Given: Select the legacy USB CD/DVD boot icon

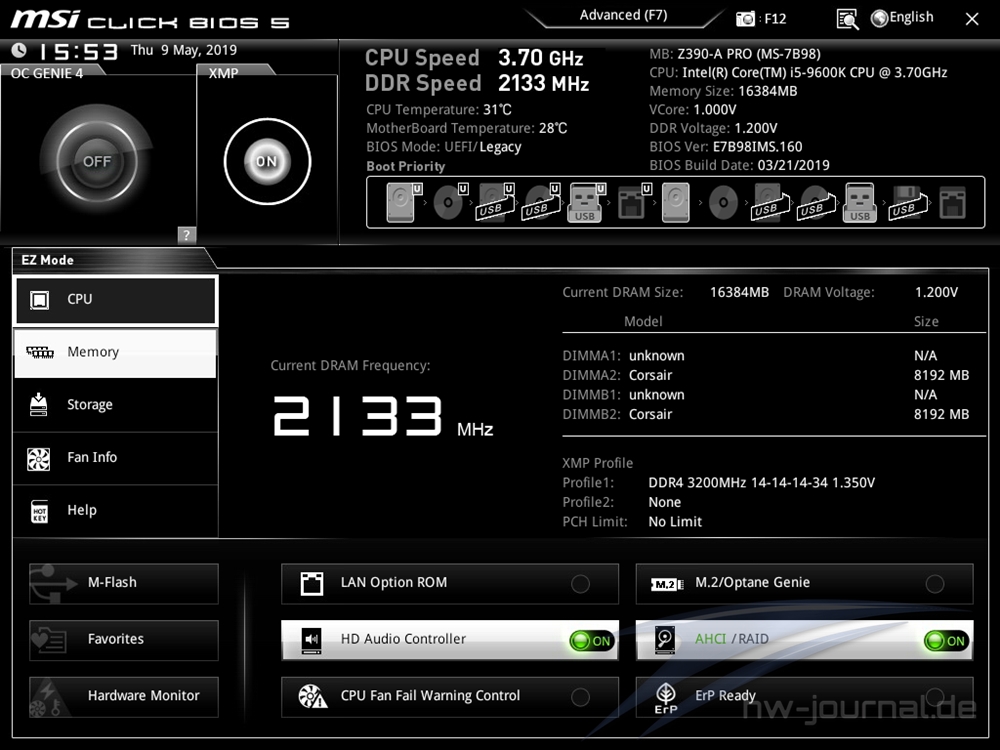Looking at the screenshot, I should [x=816, y=202].
